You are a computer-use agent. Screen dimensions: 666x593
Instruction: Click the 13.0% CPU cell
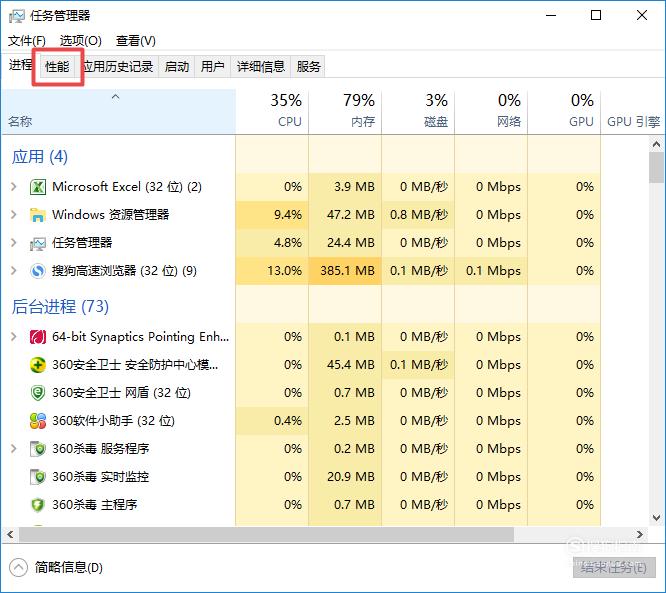[x=272, y=271]
